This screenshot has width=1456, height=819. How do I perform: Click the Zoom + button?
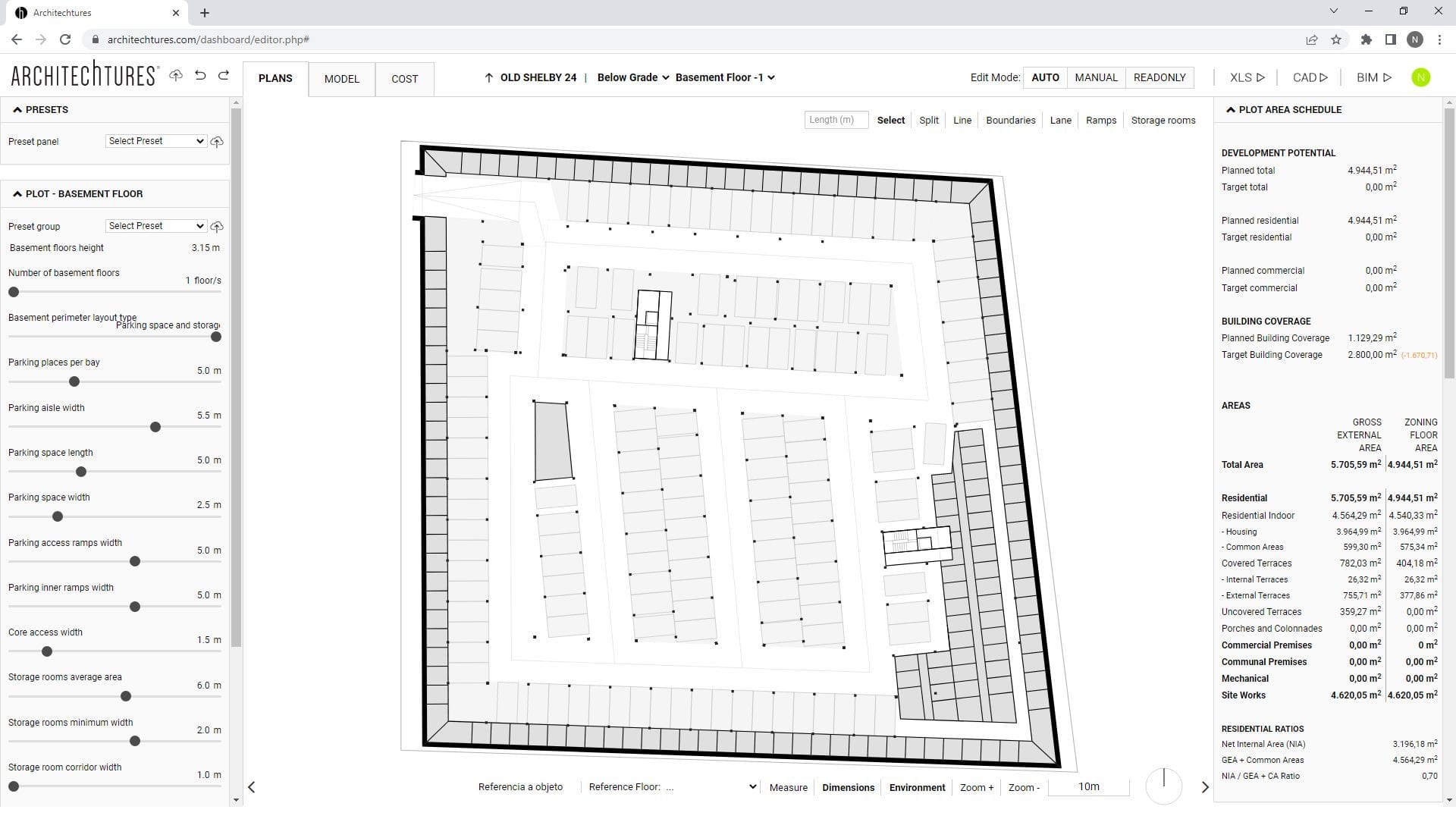[x=977, y=787]
